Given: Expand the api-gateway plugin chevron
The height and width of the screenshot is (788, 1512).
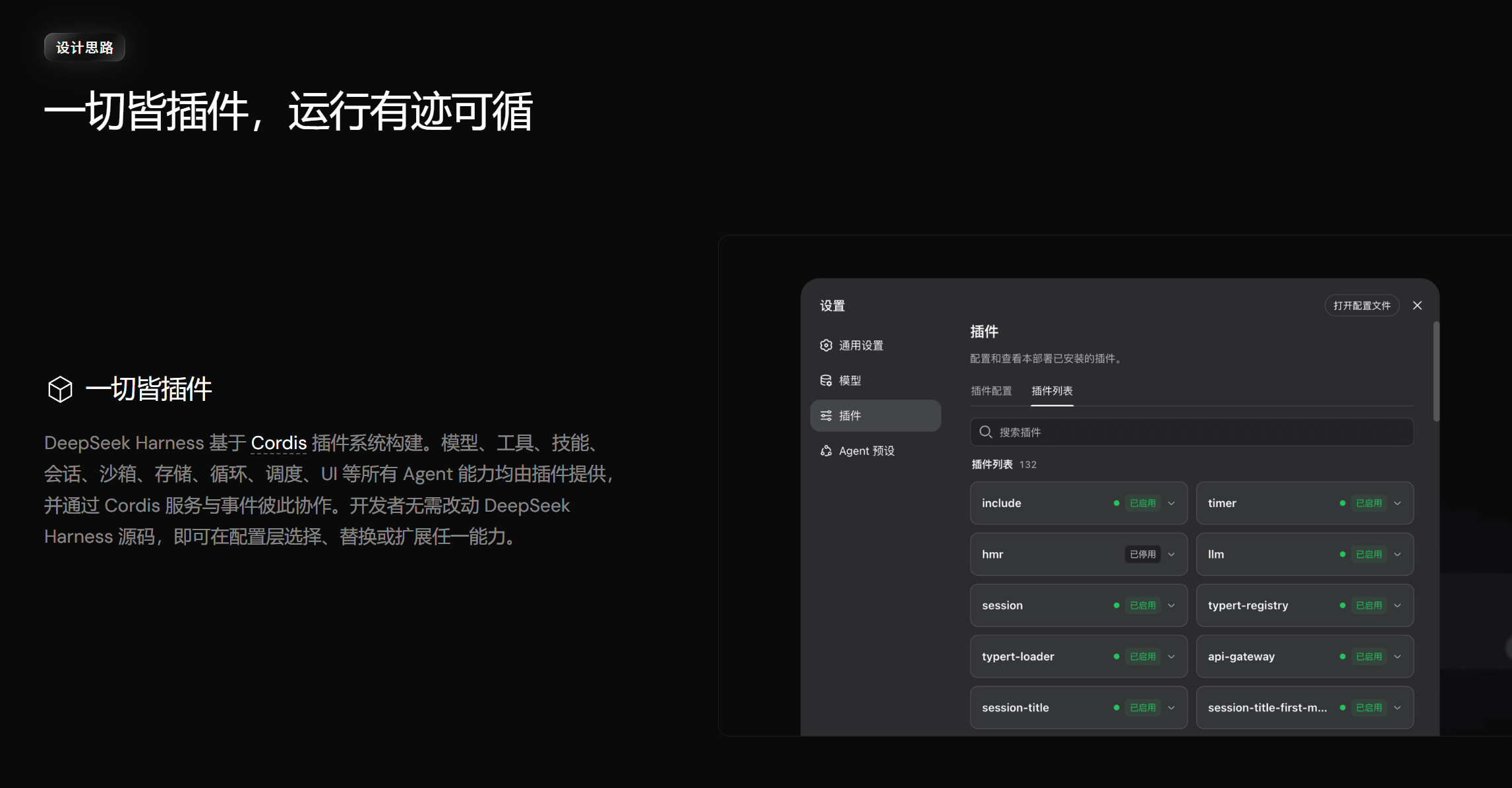Looking at the screenshot, I should coord(1397,657).
